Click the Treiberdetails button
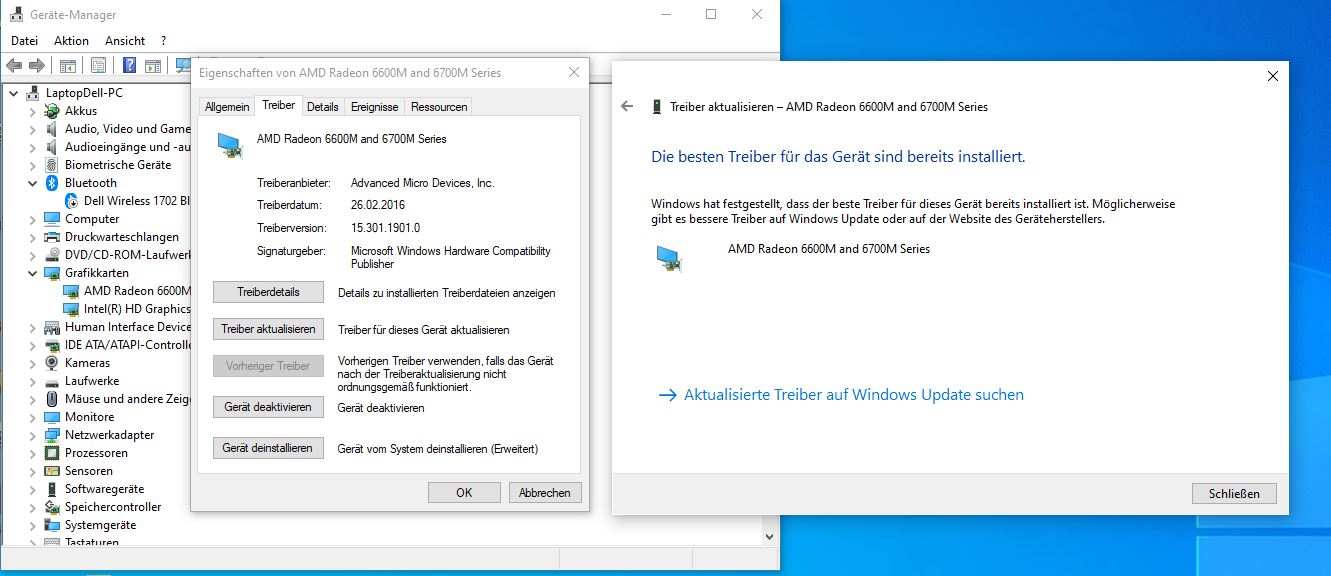The width and height of the screenshot is (1331, 576). tap(268, 292)
